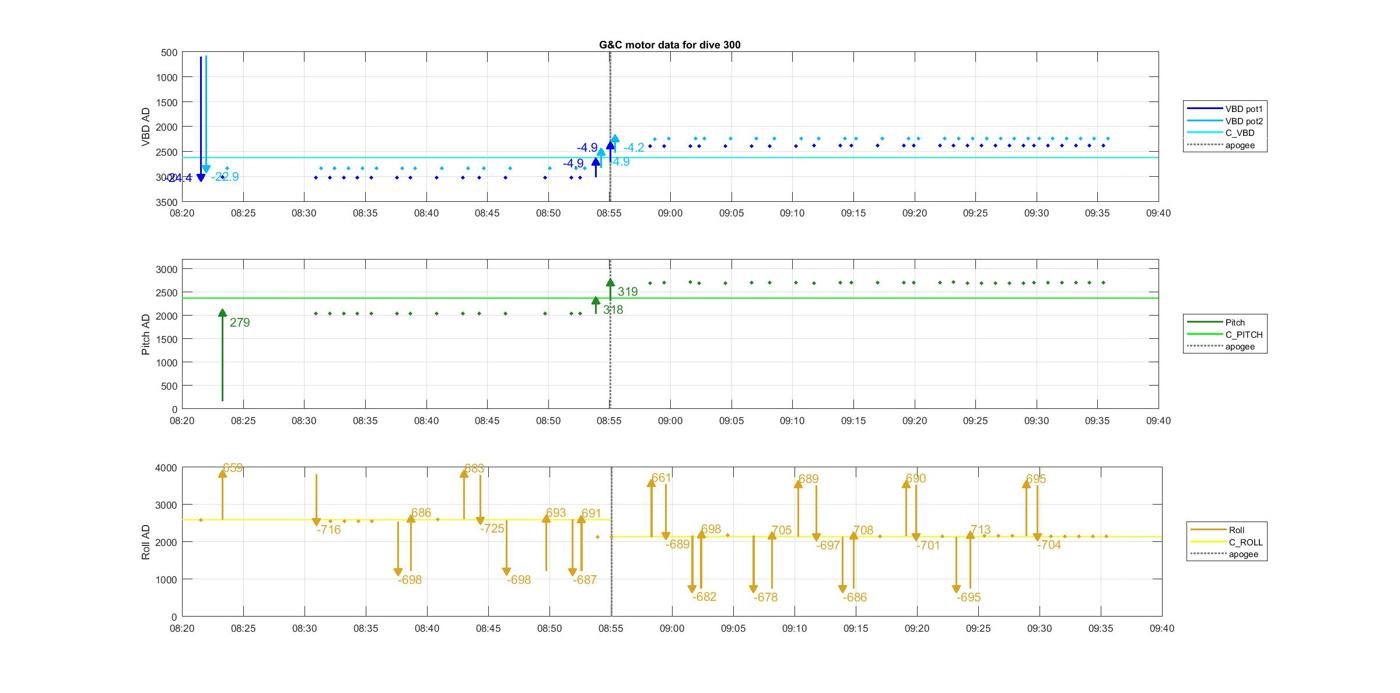The image size is (1400, 693).
Task: Click the '-697' roll label
Action: 828,546
